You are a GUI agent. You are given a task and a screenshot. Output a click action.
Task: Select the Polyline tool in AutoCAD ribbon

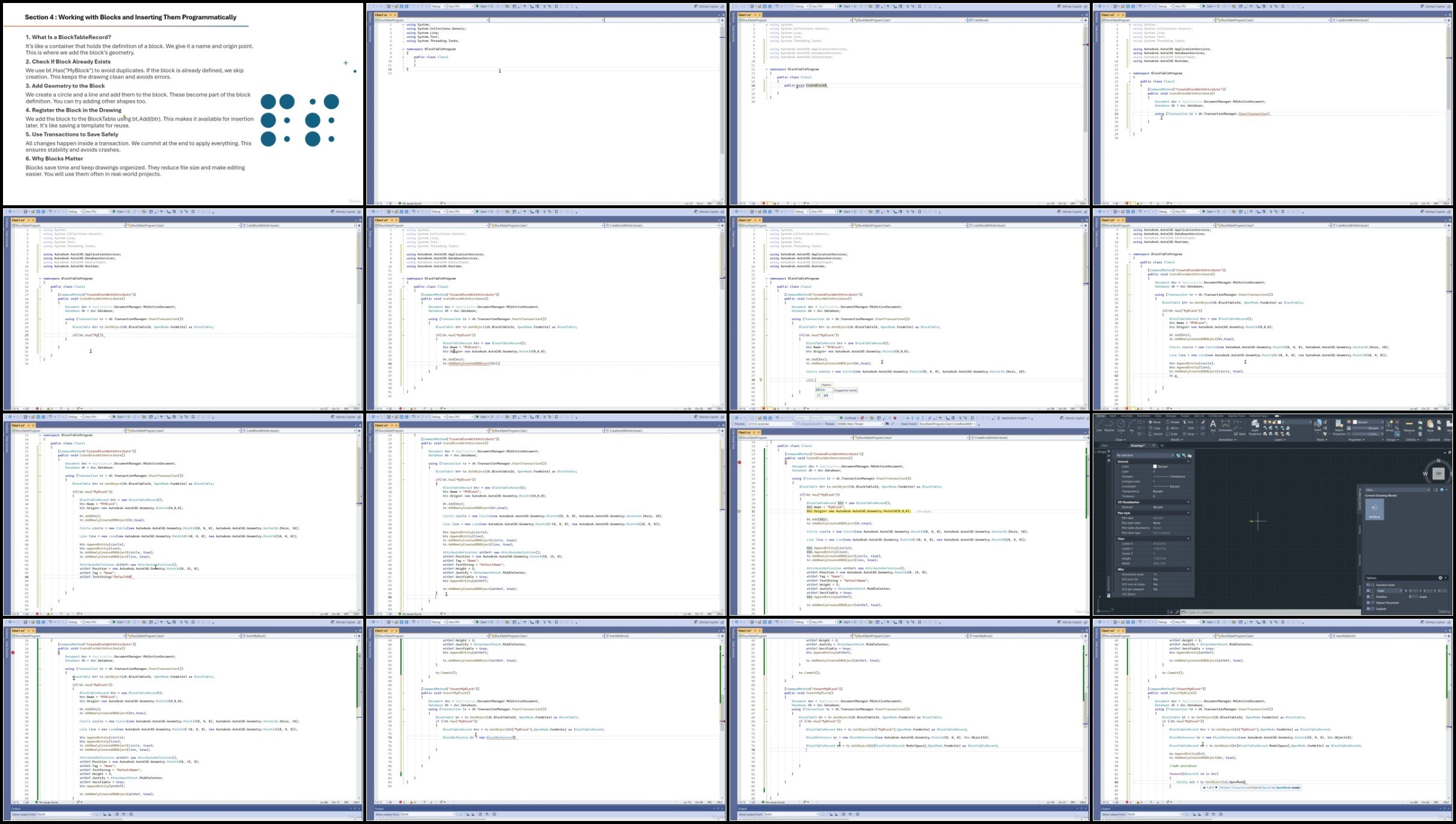coord(1109,424)
